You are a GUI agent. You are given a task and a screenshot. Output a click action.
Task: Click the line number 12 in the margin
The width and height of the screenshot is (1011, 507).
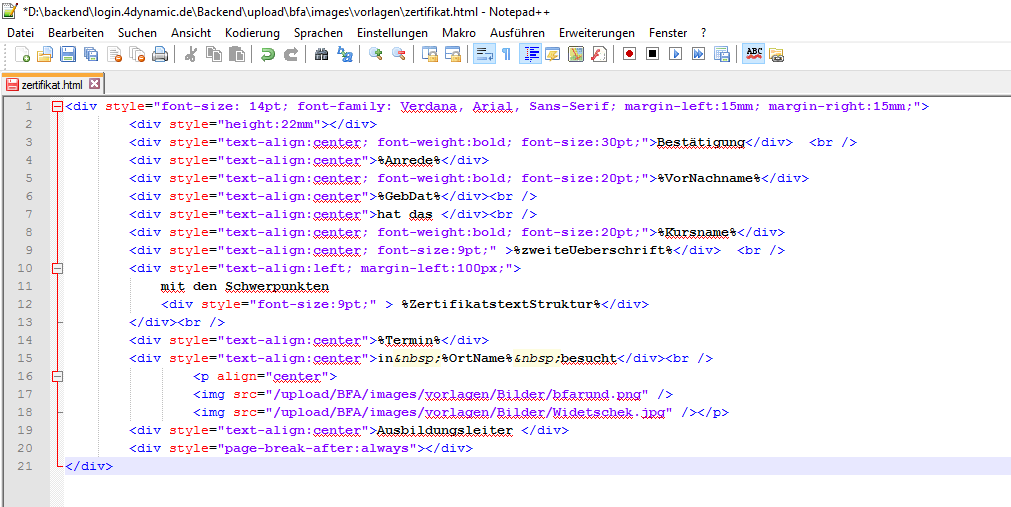27,304
